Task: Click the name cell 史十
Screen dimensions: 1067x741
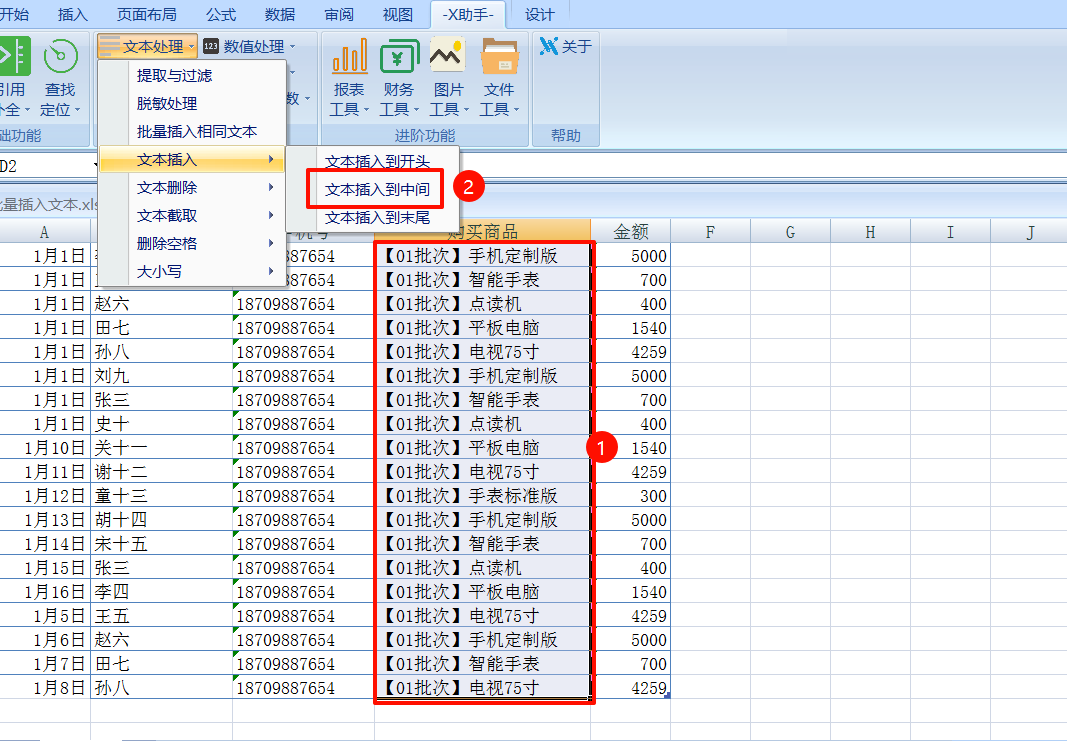Action: coord(161,423)
